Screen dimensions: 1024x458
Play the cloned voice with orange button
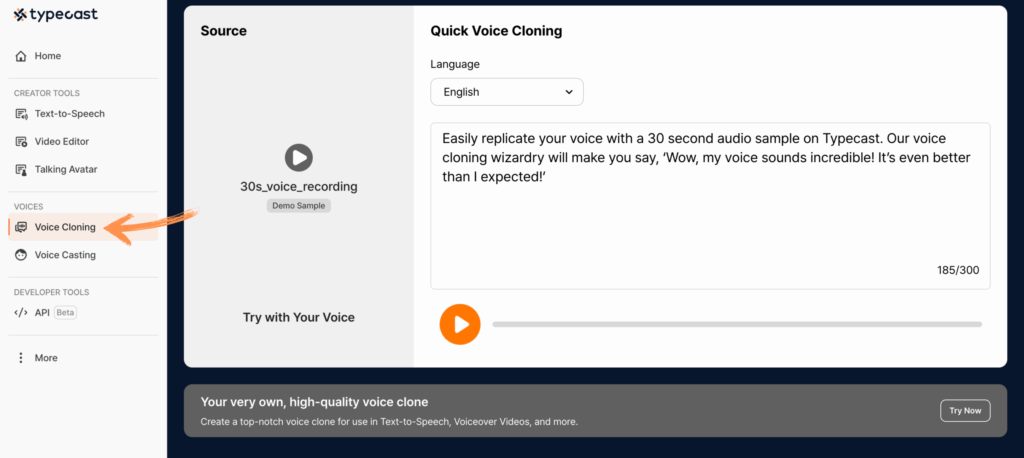(460, 324)
